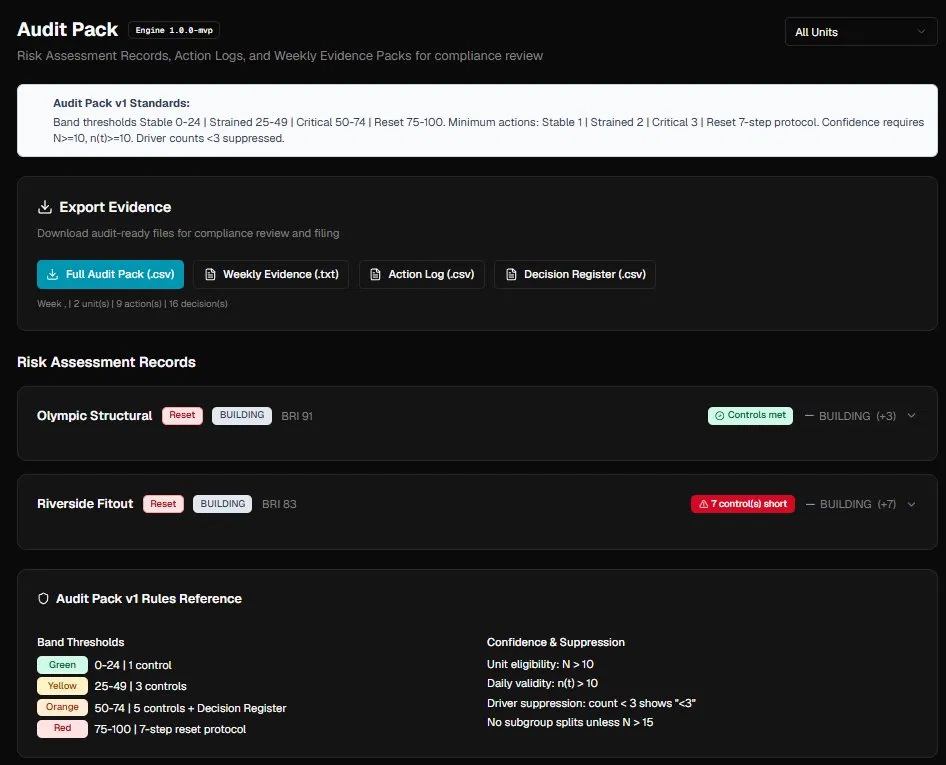Click the BRI 83 score

[279, 504]
